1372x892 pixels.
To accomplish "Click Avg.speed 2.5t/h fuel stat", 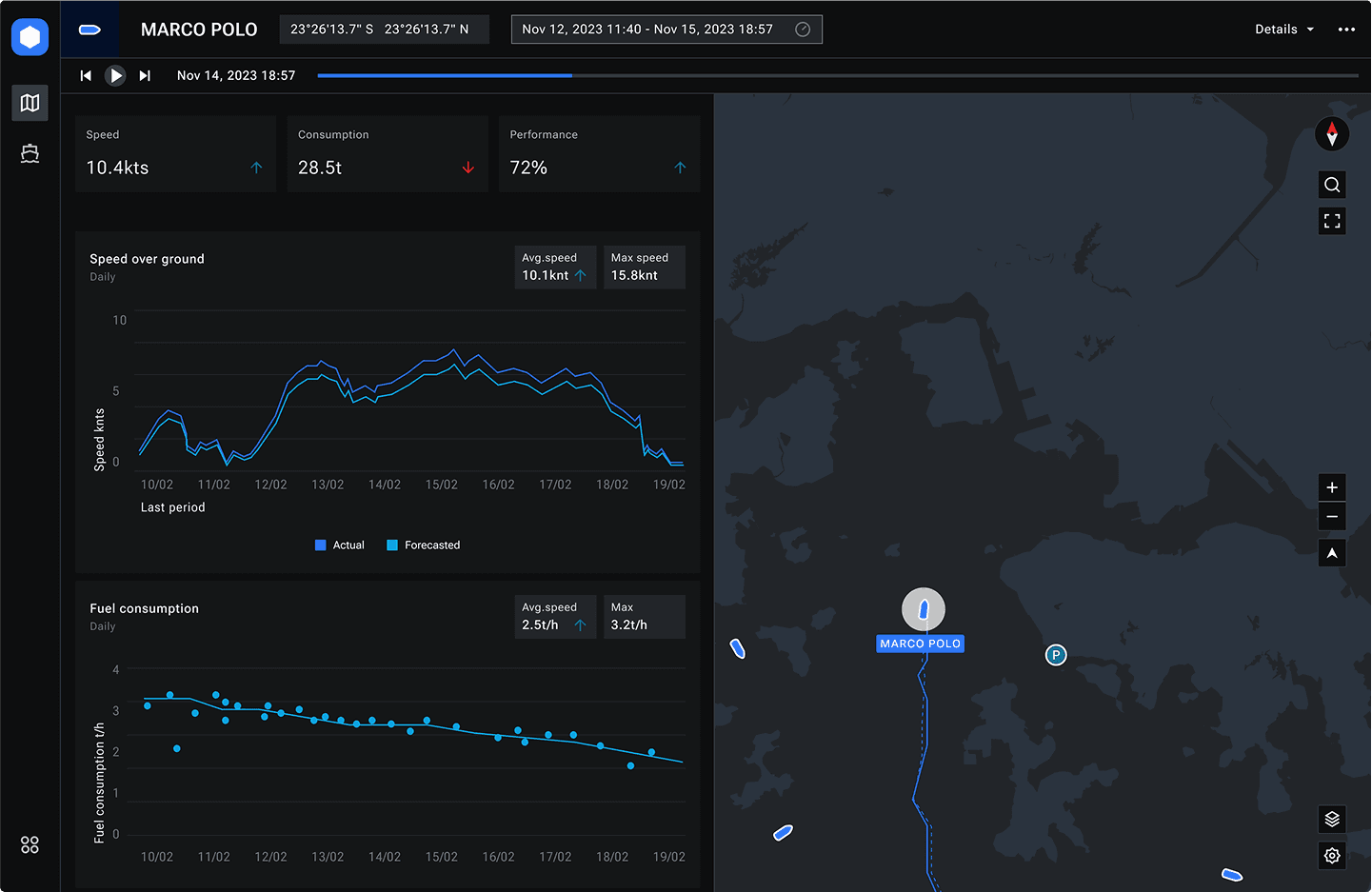I will point(555,617).
